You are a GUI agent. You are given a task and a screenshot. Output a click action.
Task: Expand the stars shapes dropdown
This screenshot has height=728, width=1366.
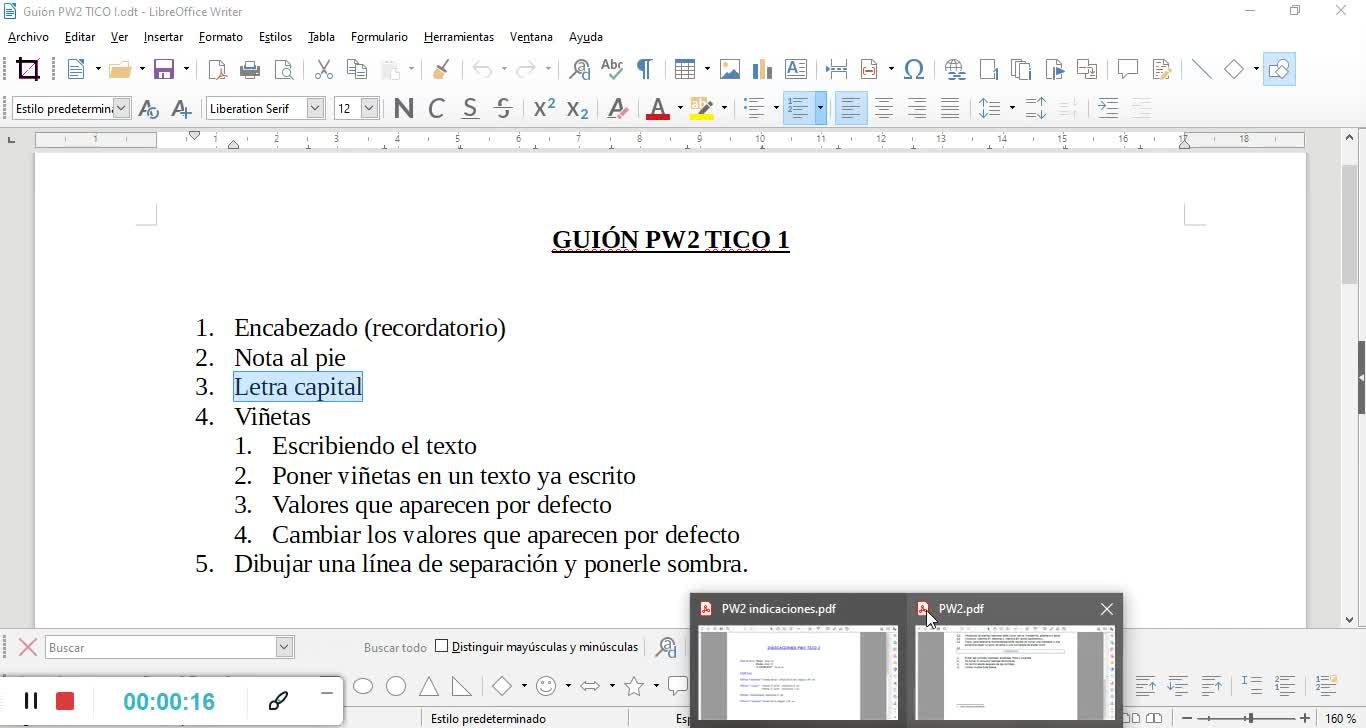click(x=656, y=686)
